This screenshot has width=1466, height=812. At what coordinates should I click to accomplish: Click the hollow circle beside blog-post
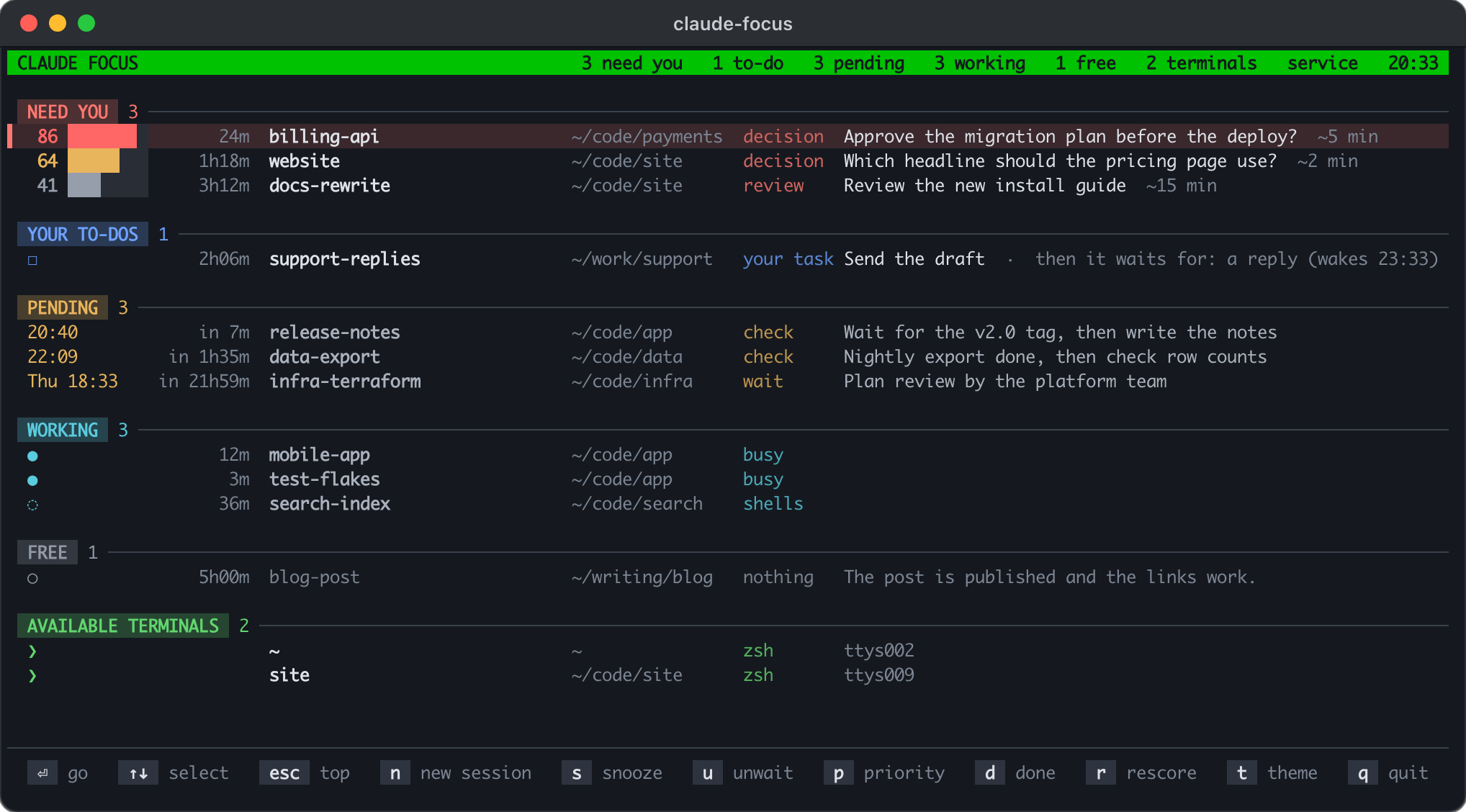tap(32, 578)
